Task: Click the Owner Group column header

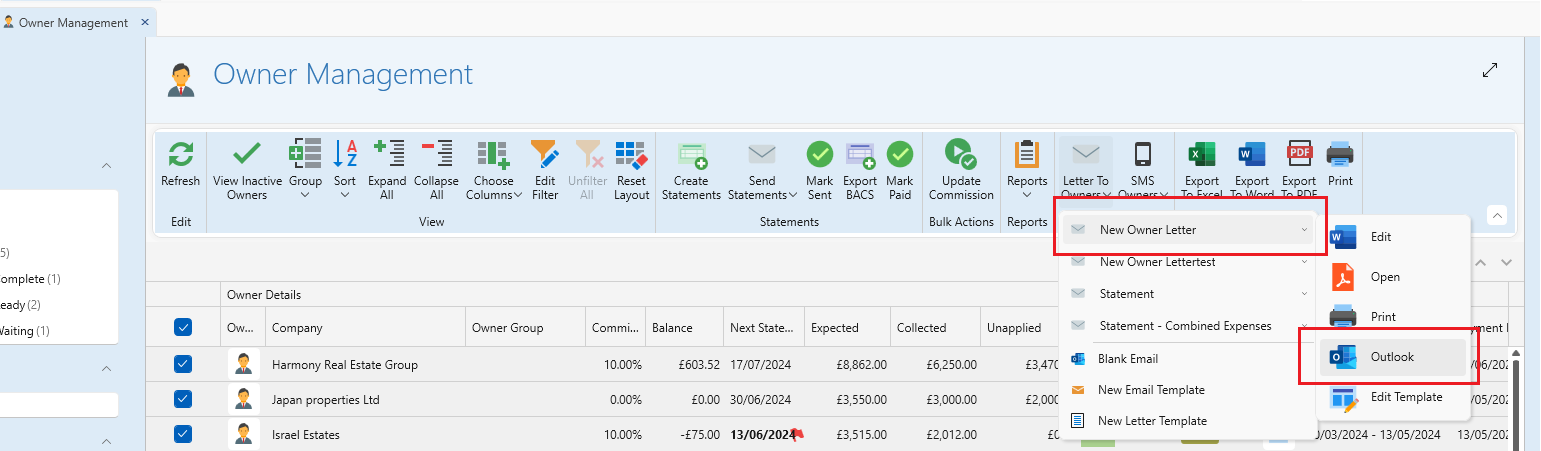Action: tap(525, 327)
